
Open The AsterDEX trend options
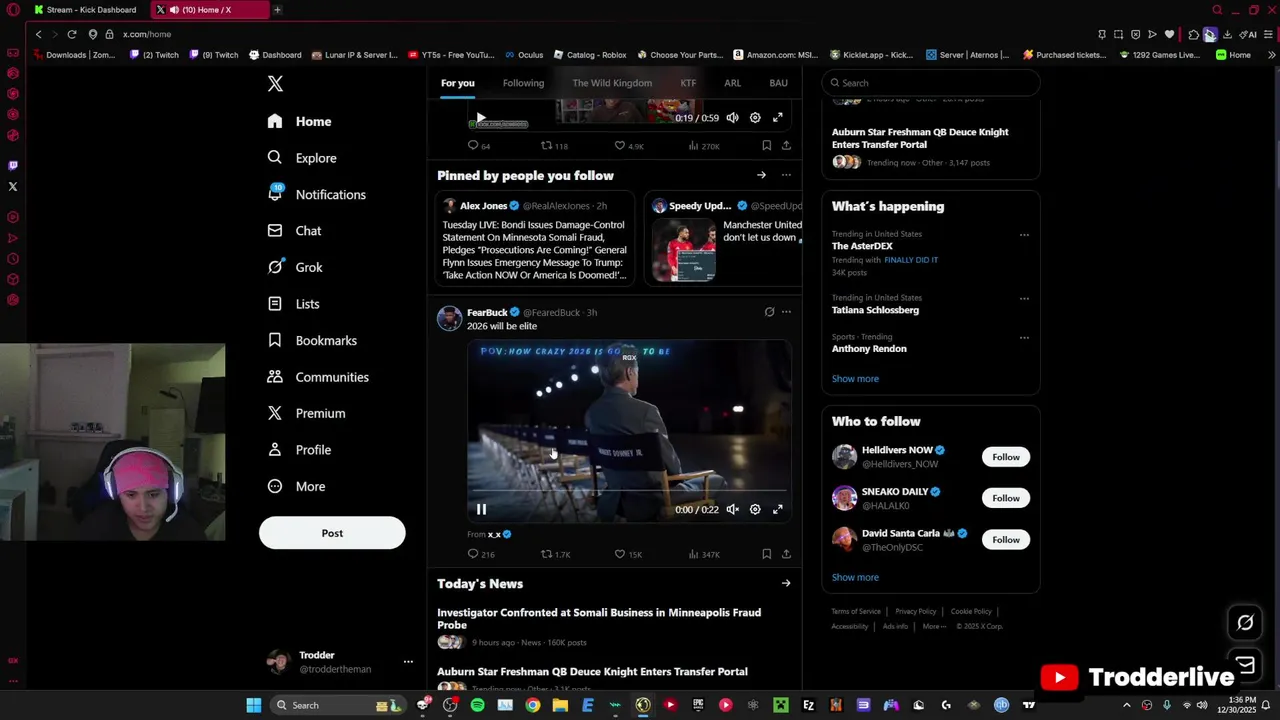tap(1024, 235)
